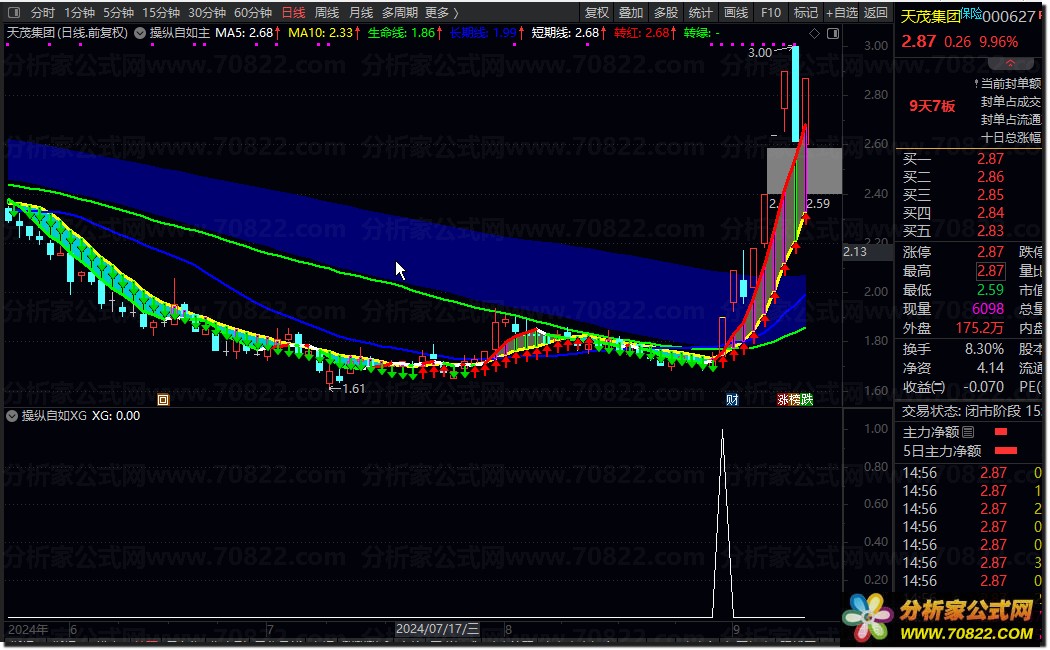The width and height of the screenshot is (1050, 650).
Task: Click the diamond icon in chart header
Action: (x=814, y=33)
